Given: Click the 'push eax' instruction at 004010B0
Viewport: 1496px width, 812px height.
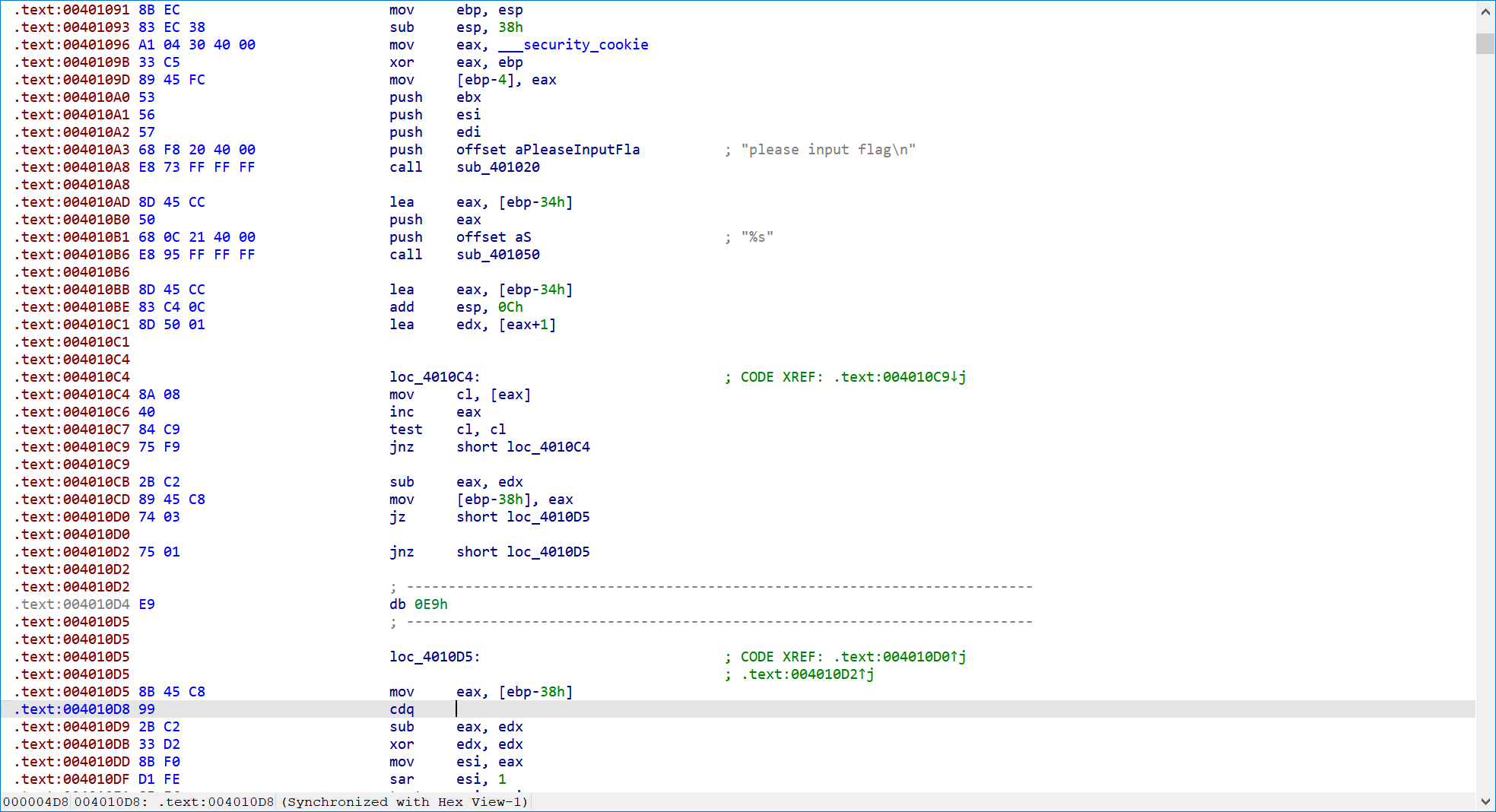Looking at the screenshot, I should click(435, 220).
